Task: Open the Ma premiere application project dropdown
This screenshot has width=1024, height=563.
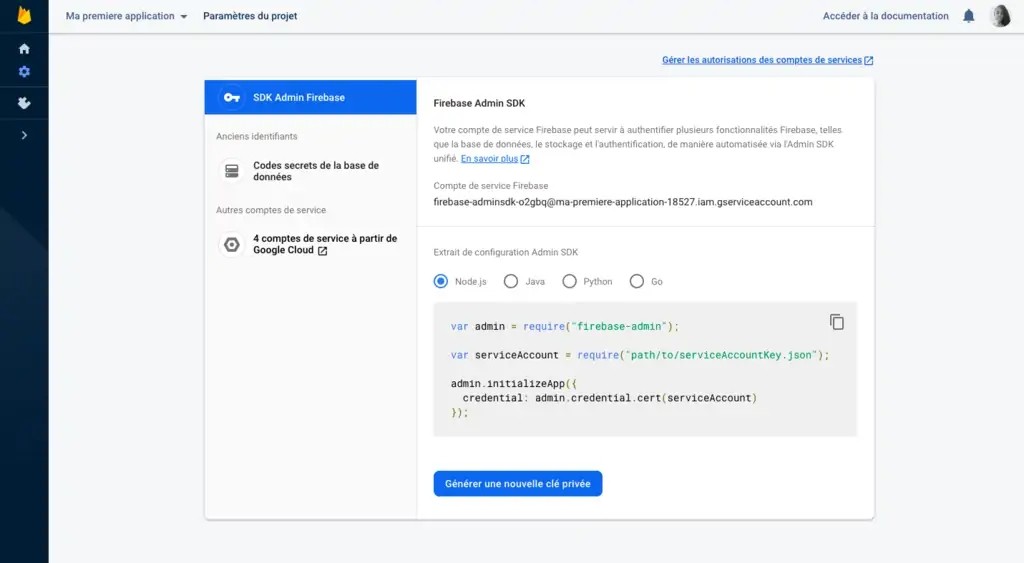Action: click(127, 16)
